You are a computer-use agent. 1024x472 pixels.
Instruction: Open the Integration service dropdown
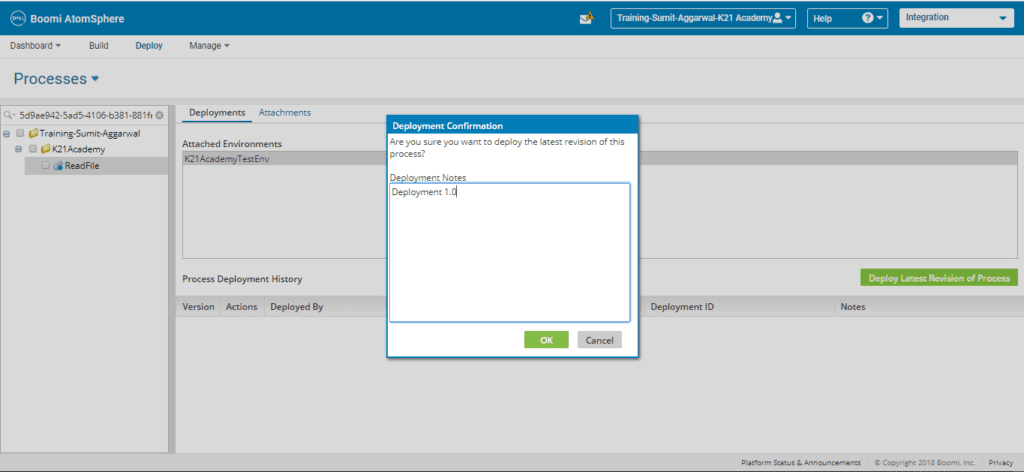click(955, 18)
